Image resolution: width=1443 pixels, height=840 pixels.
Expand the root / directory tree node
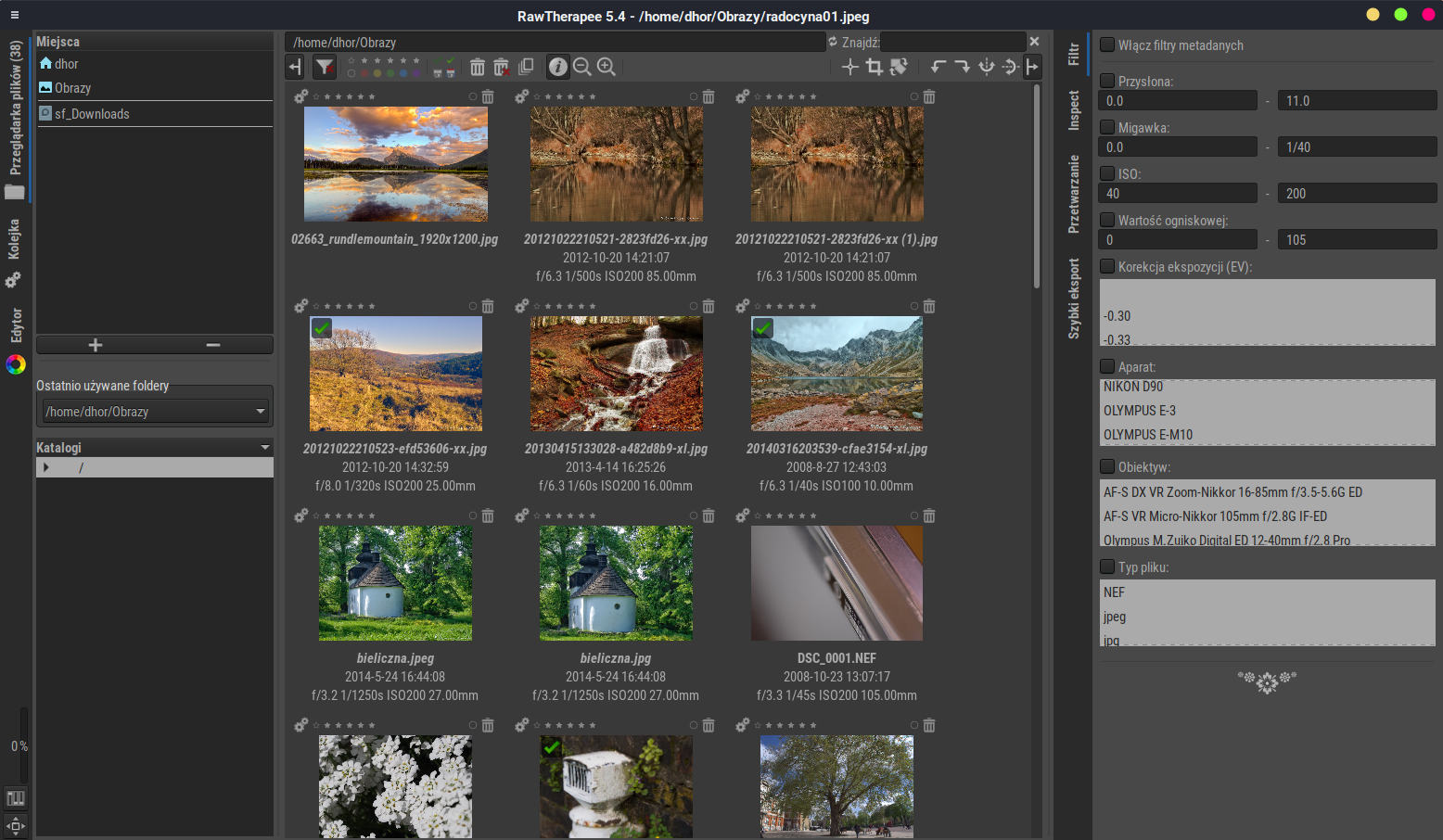tap(46, 467)
